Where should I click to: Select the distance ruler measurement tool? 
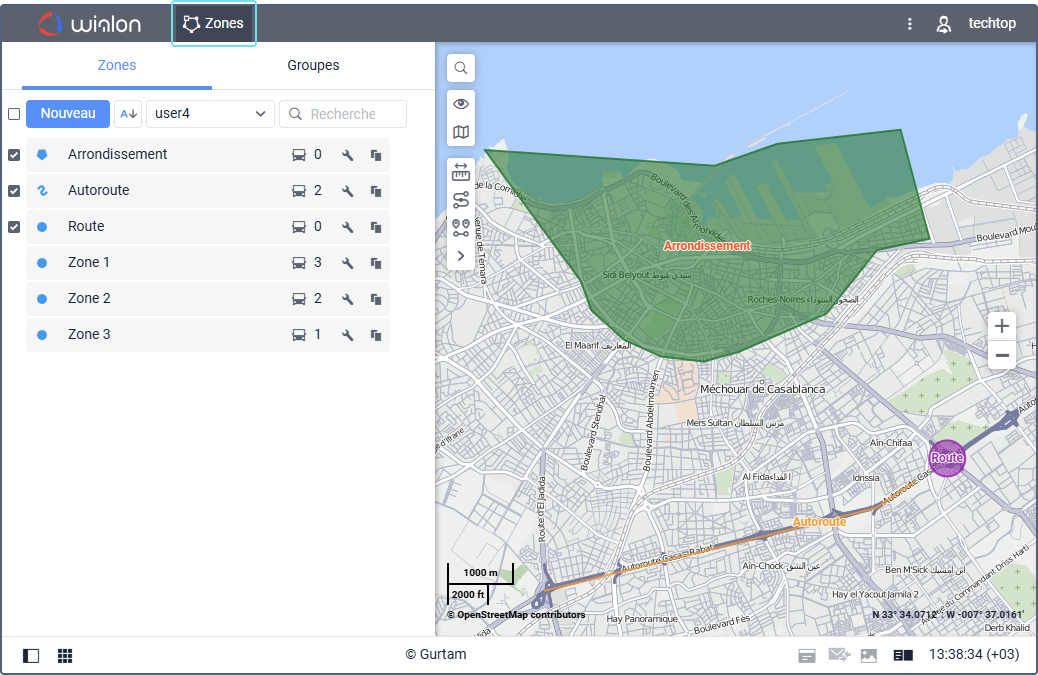point(461,171)
